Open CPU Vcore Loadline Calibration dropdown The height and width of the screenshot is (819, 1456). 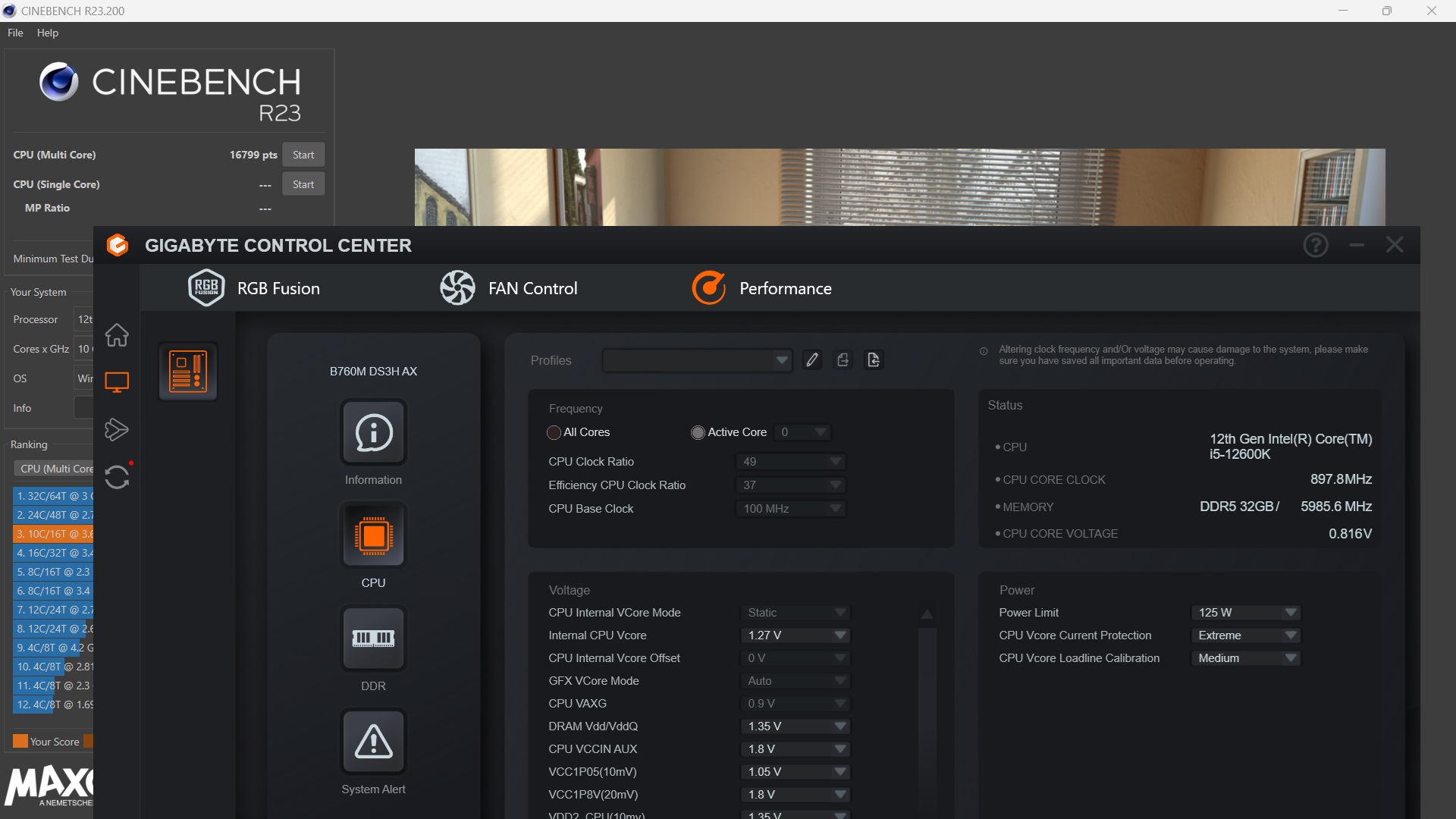(x=1246, y=658)
